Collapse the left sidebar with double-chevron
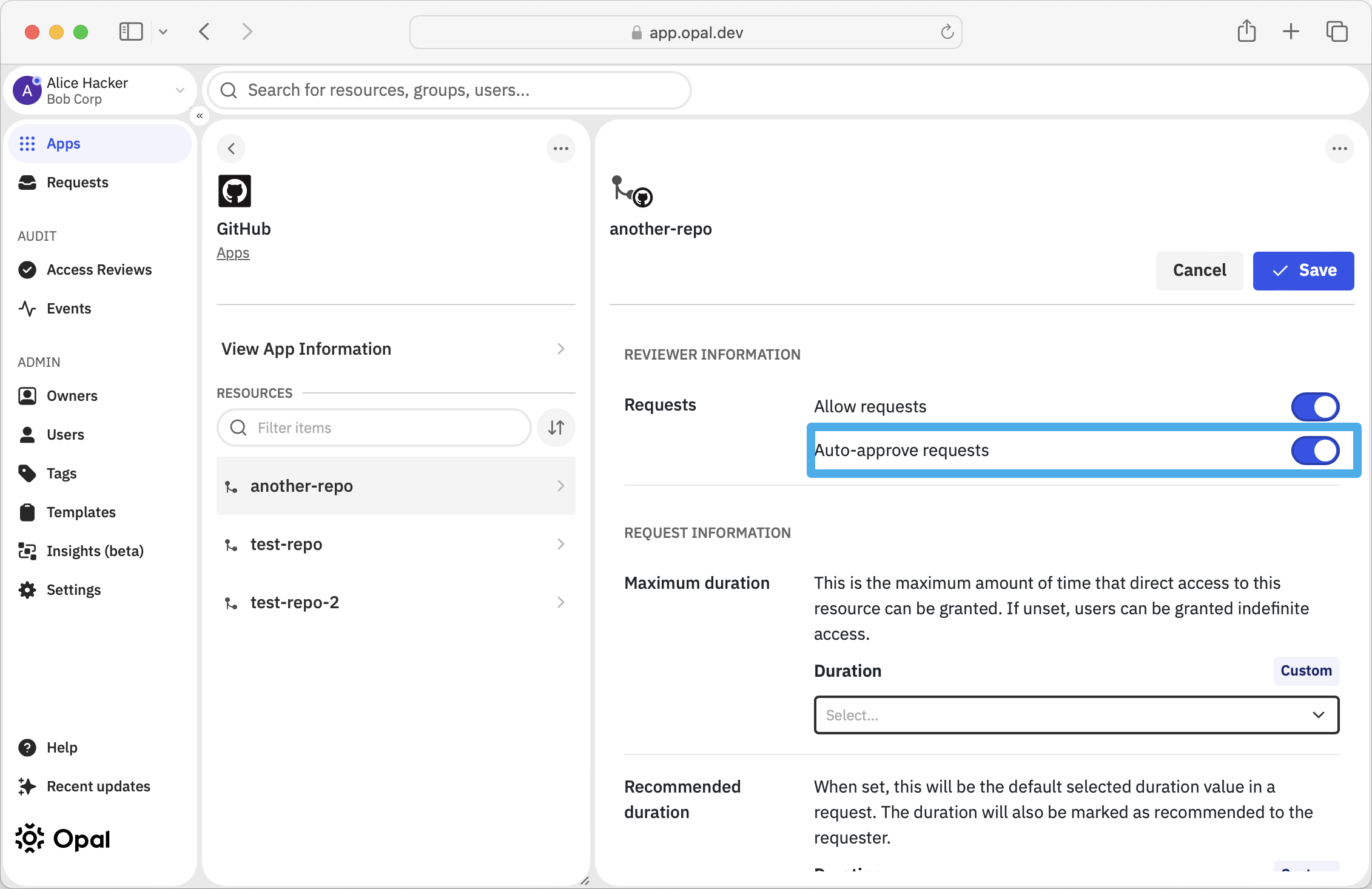This screenshot has height=889, width=1372. [x=200, y=115]
